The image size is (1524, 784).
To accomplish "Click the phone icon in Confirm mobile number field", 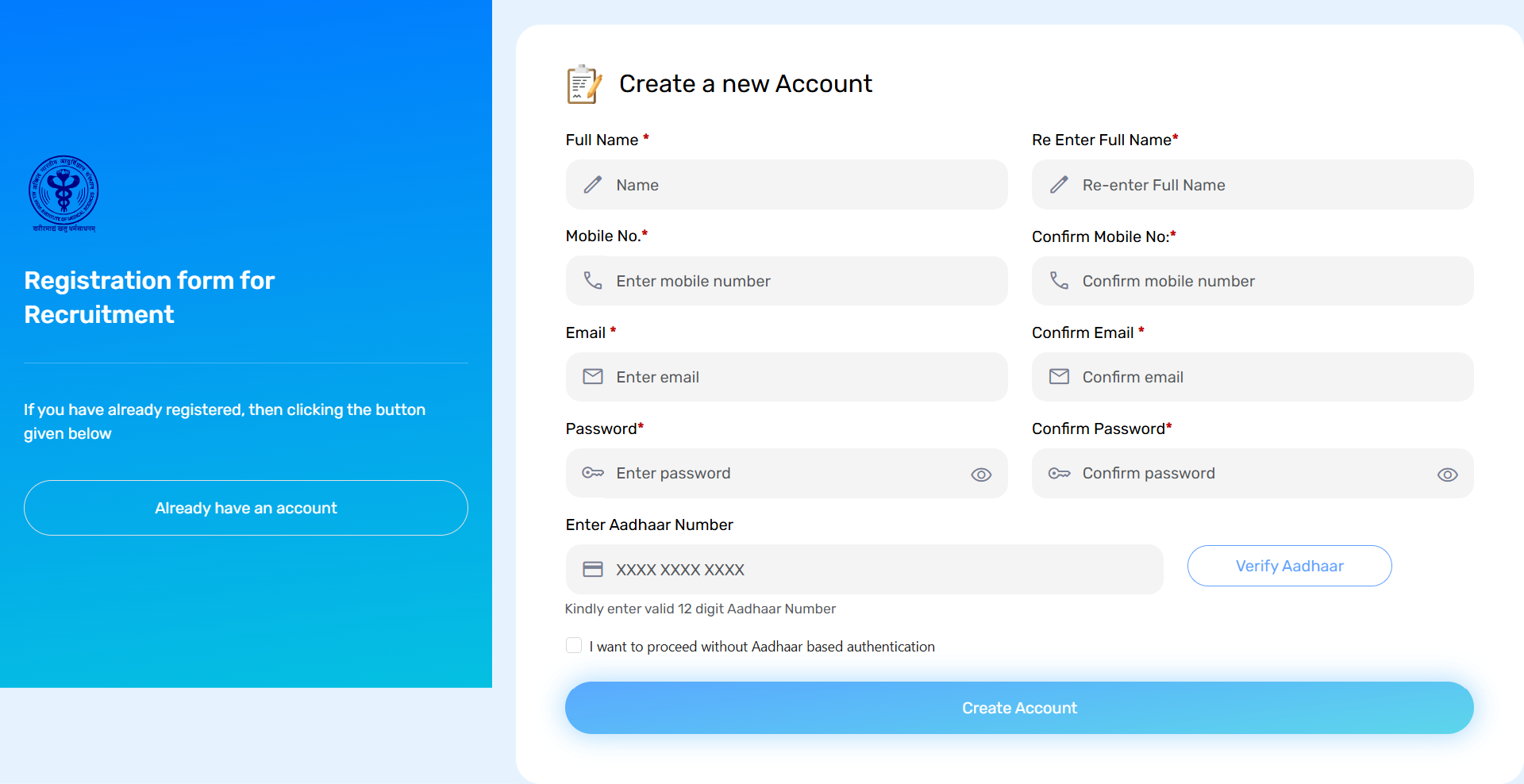I will point(1059,280).
